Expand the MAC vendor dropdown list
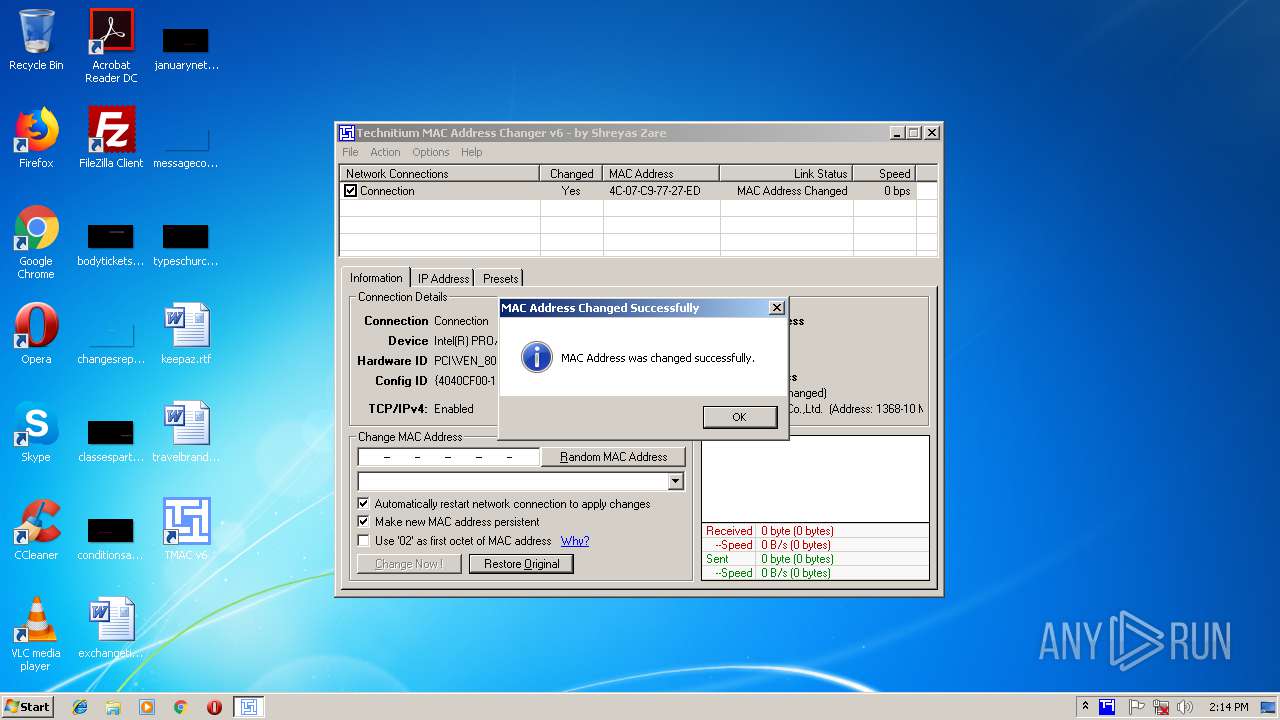 click(676, 482)
